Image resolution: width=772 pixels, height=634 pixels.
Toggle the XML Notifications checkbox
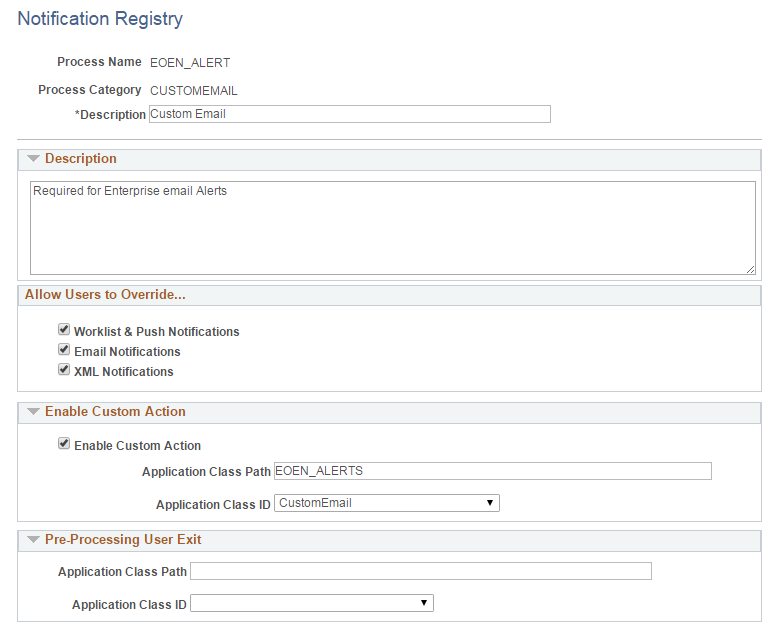pyautogui.click(x=64, y=369)
